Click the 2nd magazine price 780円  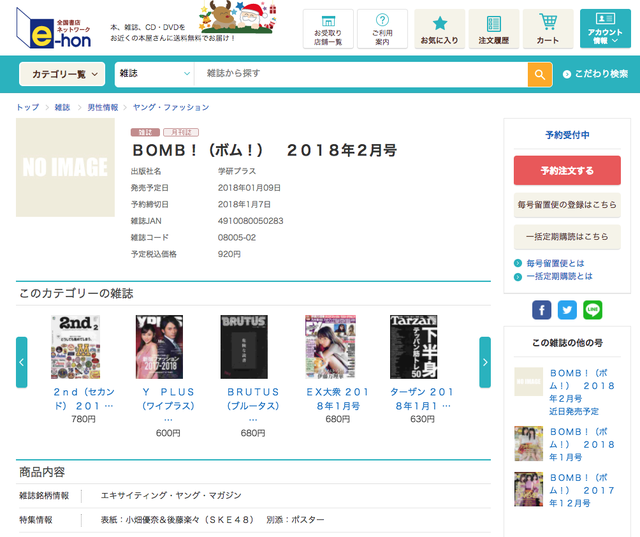pyautogui.click(x=83, y=419)
